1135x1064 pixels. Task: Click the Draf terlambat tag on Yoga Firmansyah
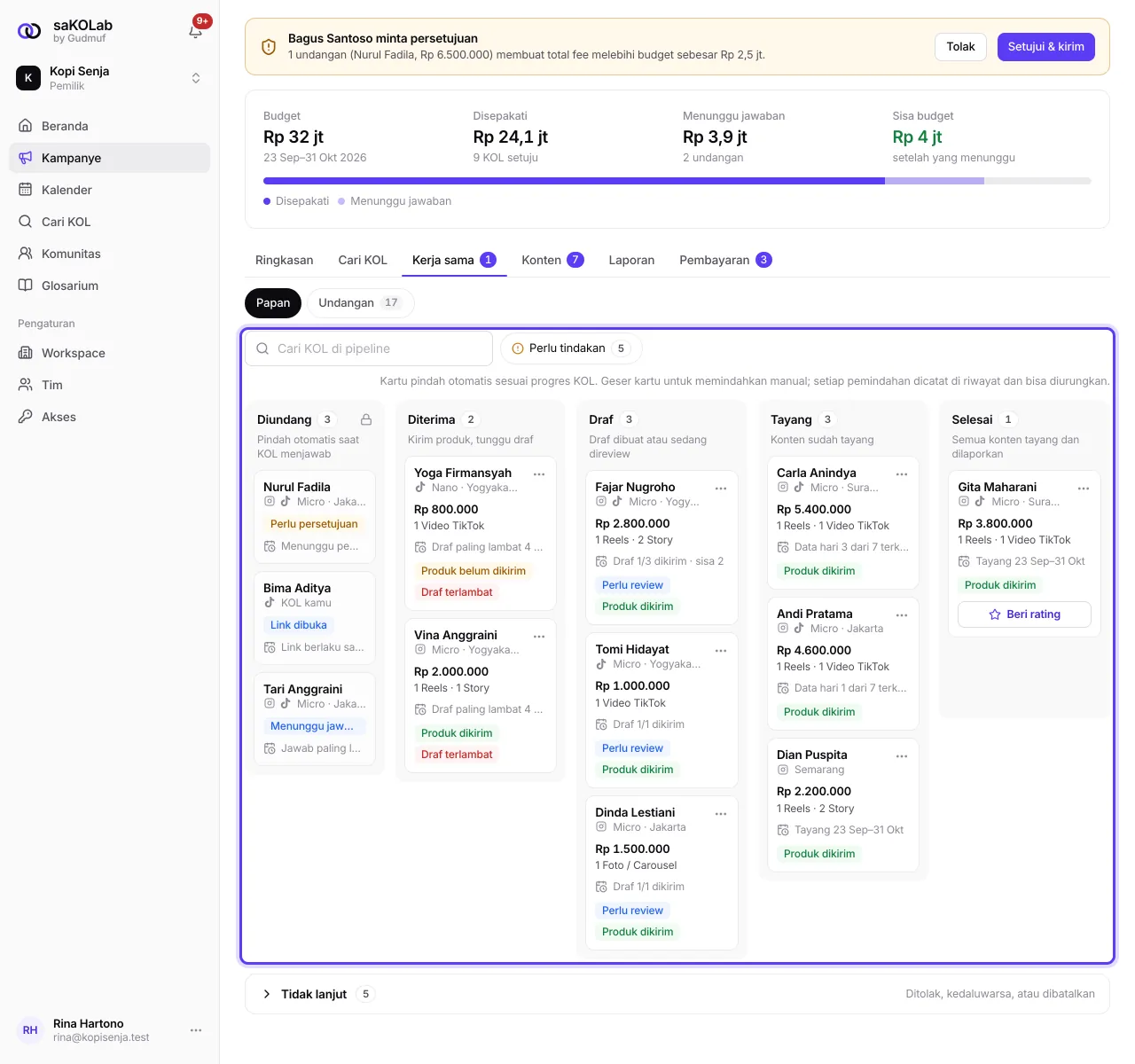(x=457, y=592)
